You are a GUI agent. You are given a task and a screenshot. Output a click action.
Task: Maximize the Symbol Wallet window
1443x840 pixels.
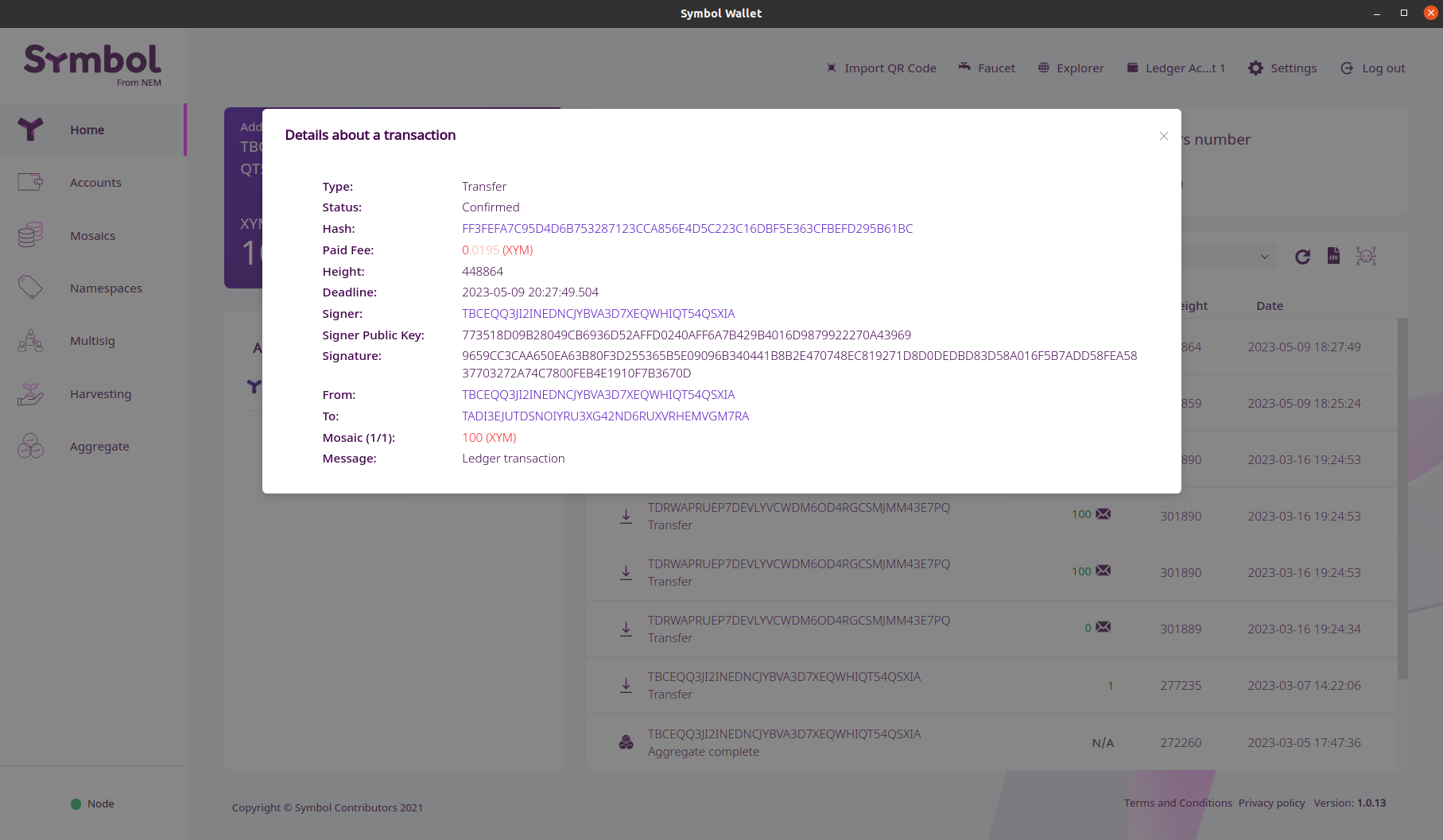(x=1403, y=13)
